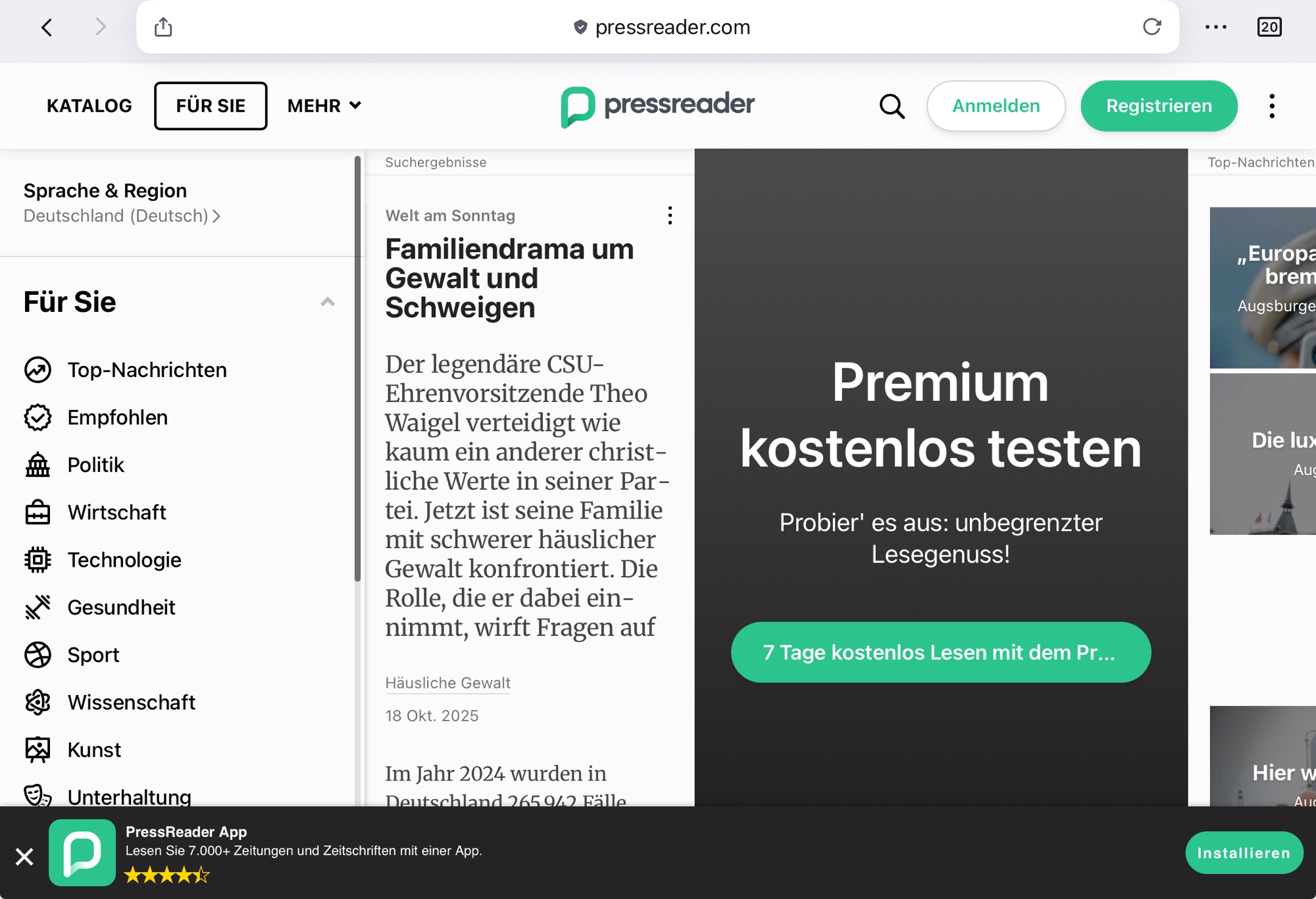This screenshot has width=1316, height=899.
Task: Tap the browser share icon
Action: [163, 27]
